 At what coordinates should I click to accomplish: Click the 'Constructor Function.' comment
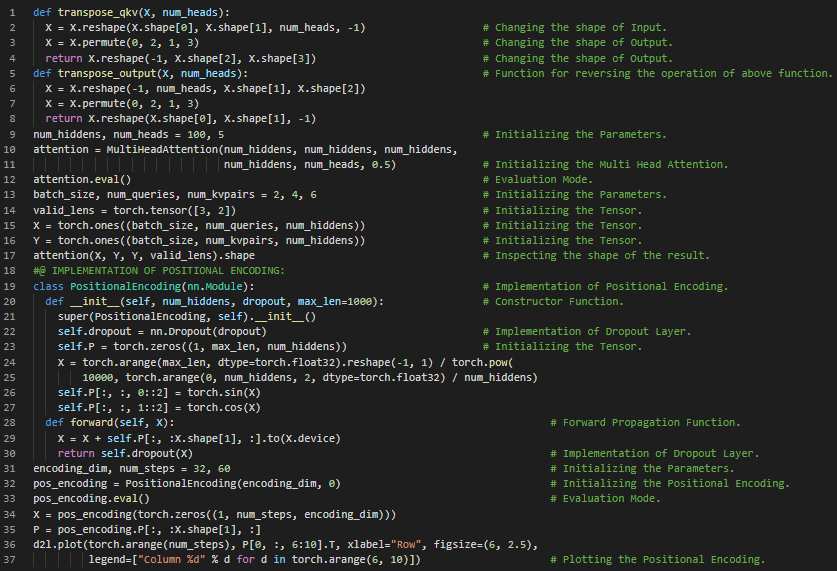[559, 301]
